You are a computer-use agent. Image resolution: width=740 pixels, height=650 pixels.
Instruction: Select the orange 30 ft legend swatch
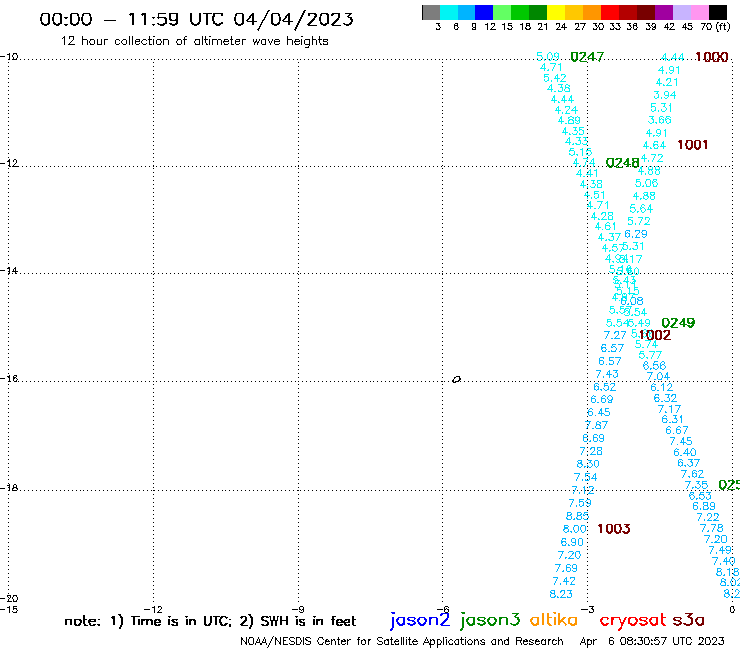[592, 12]
